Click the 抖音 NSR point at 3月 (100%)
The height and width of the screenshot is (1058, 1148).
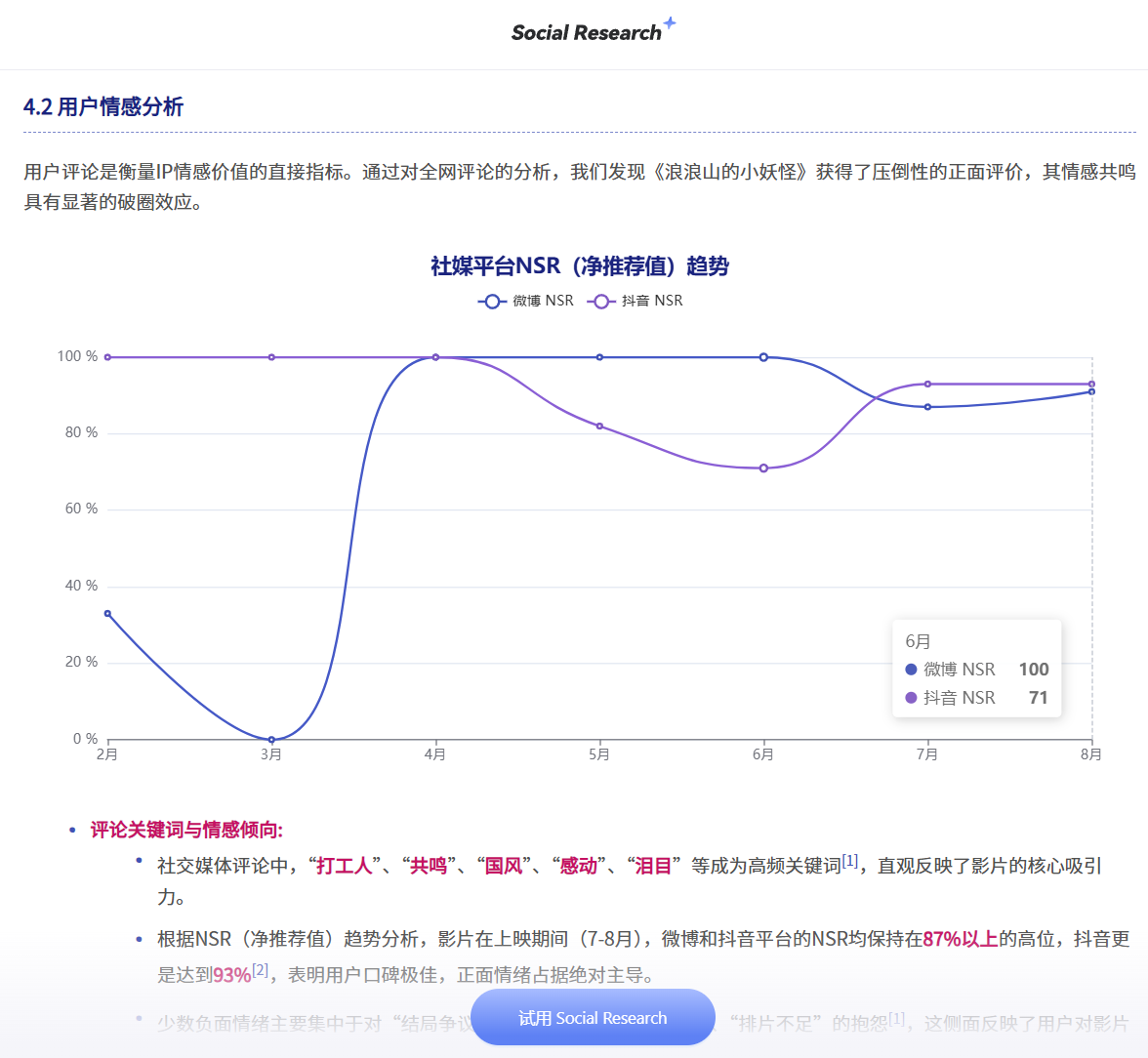pyautogui.click(x=271, y=357)
